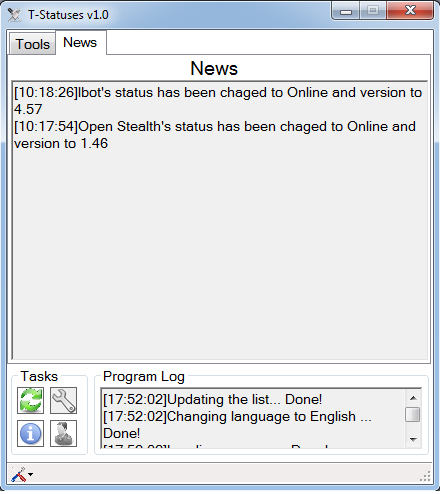The height and width of the screenshot is (494, 440).
Task: Click the News heading above the list
Action: tap(214, 68)
